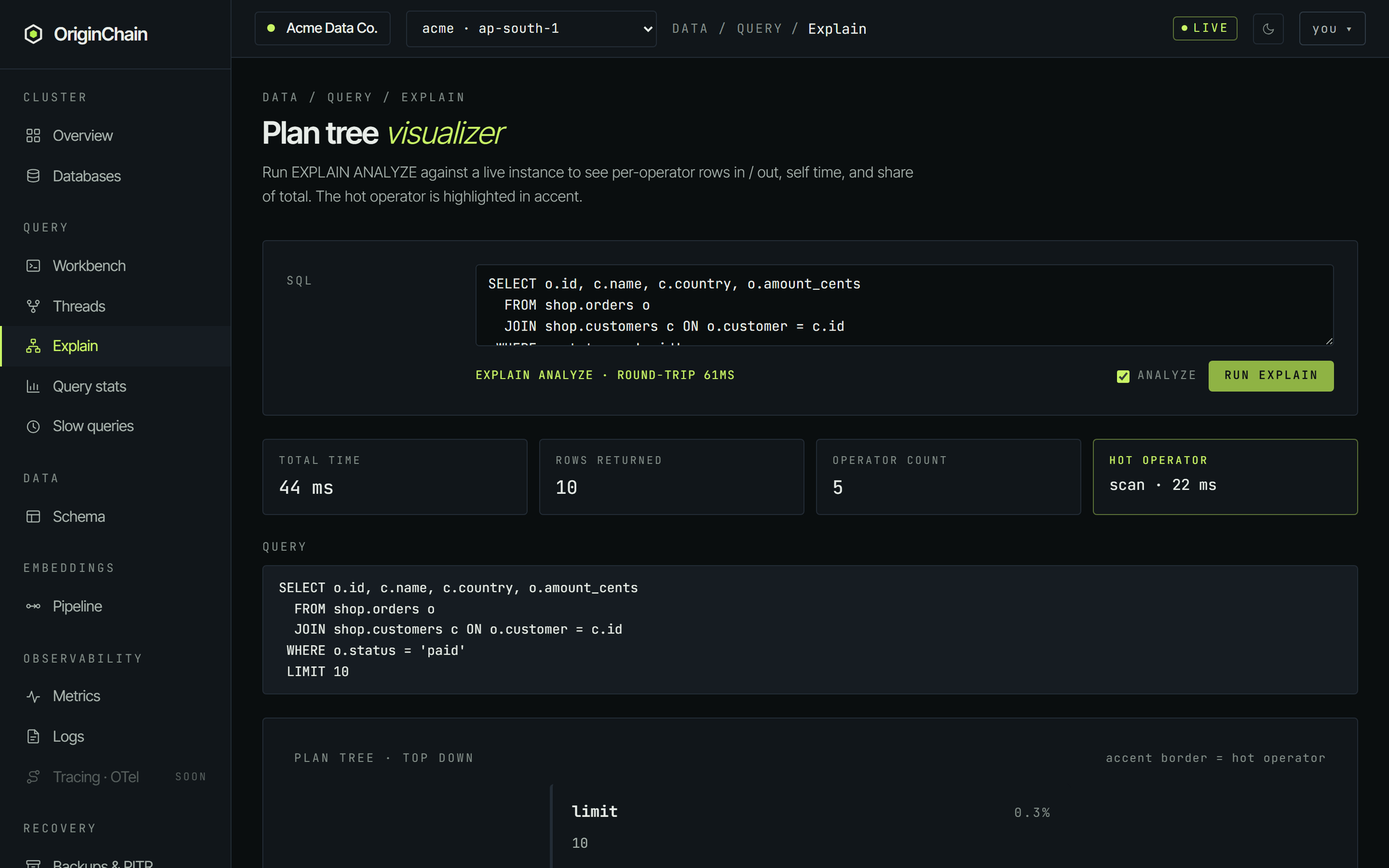Click the HOT OPERATOR scan card
The height and width of the screenshot is (868, 1389).
(1225, 476)
